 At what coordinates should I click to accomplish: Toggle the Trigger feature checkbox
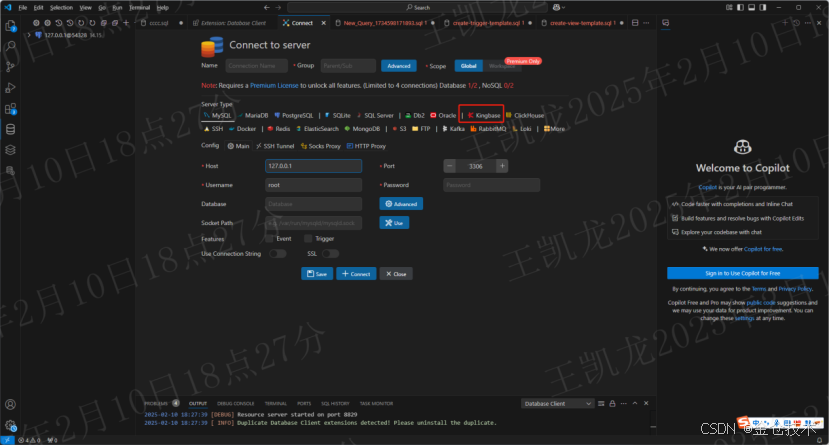pyautogui.click(x=308, y=239)
